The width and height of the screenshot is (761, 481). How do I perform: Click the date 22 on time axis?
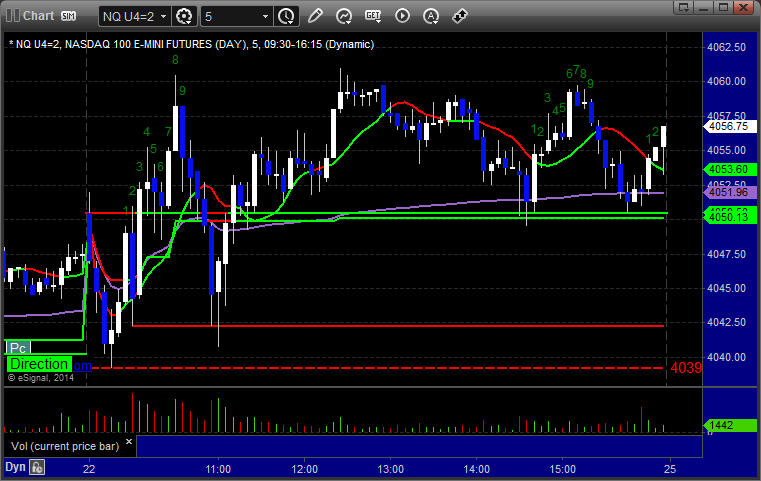pyautogui.click(x=89, y=469)
